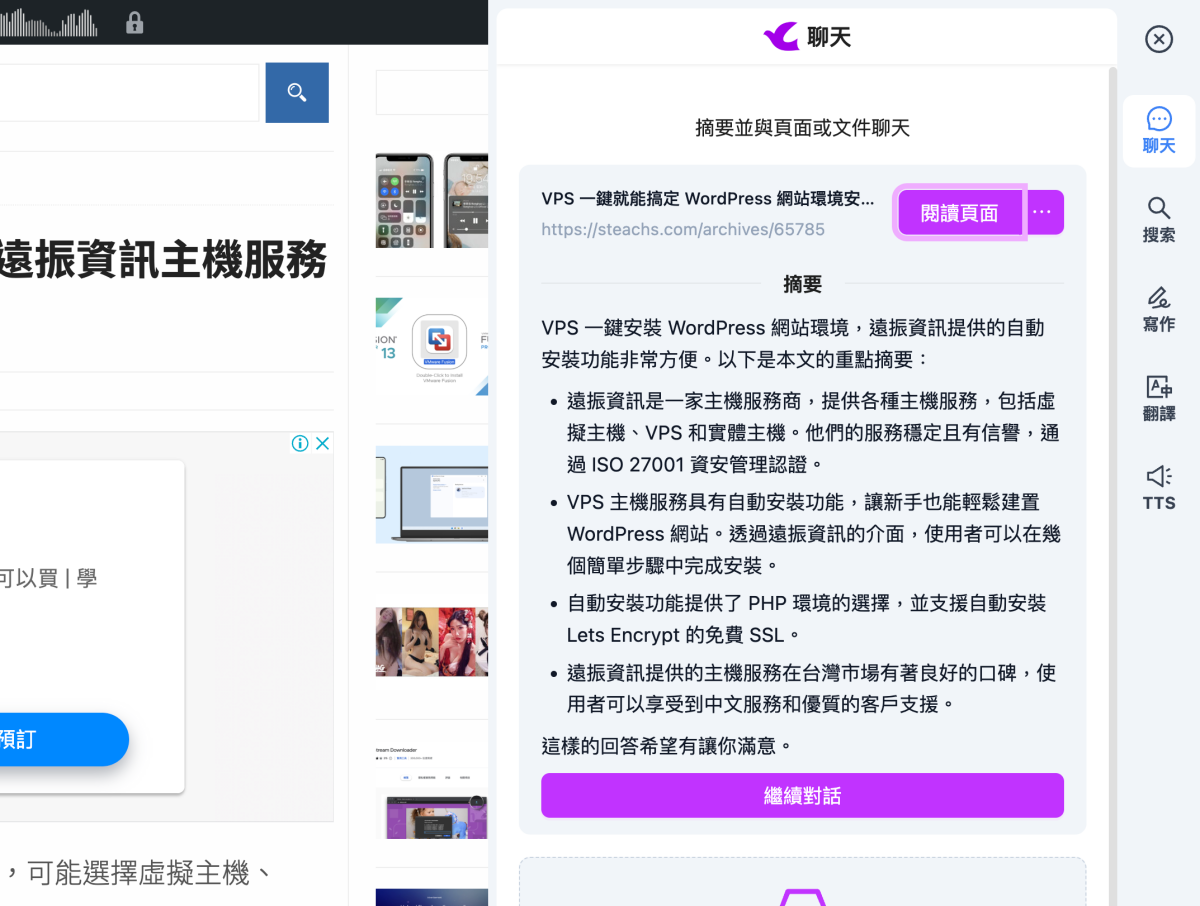This screenshot has height=906, width=1200.
Task: Open the TTS sidebar tab
Action: [1159, 488]
